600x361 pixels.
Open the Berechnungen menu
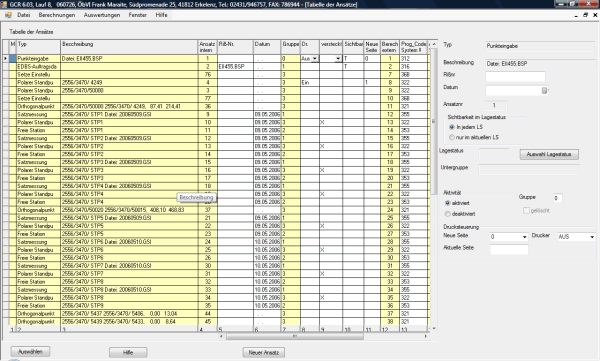[x=57, y=15]
